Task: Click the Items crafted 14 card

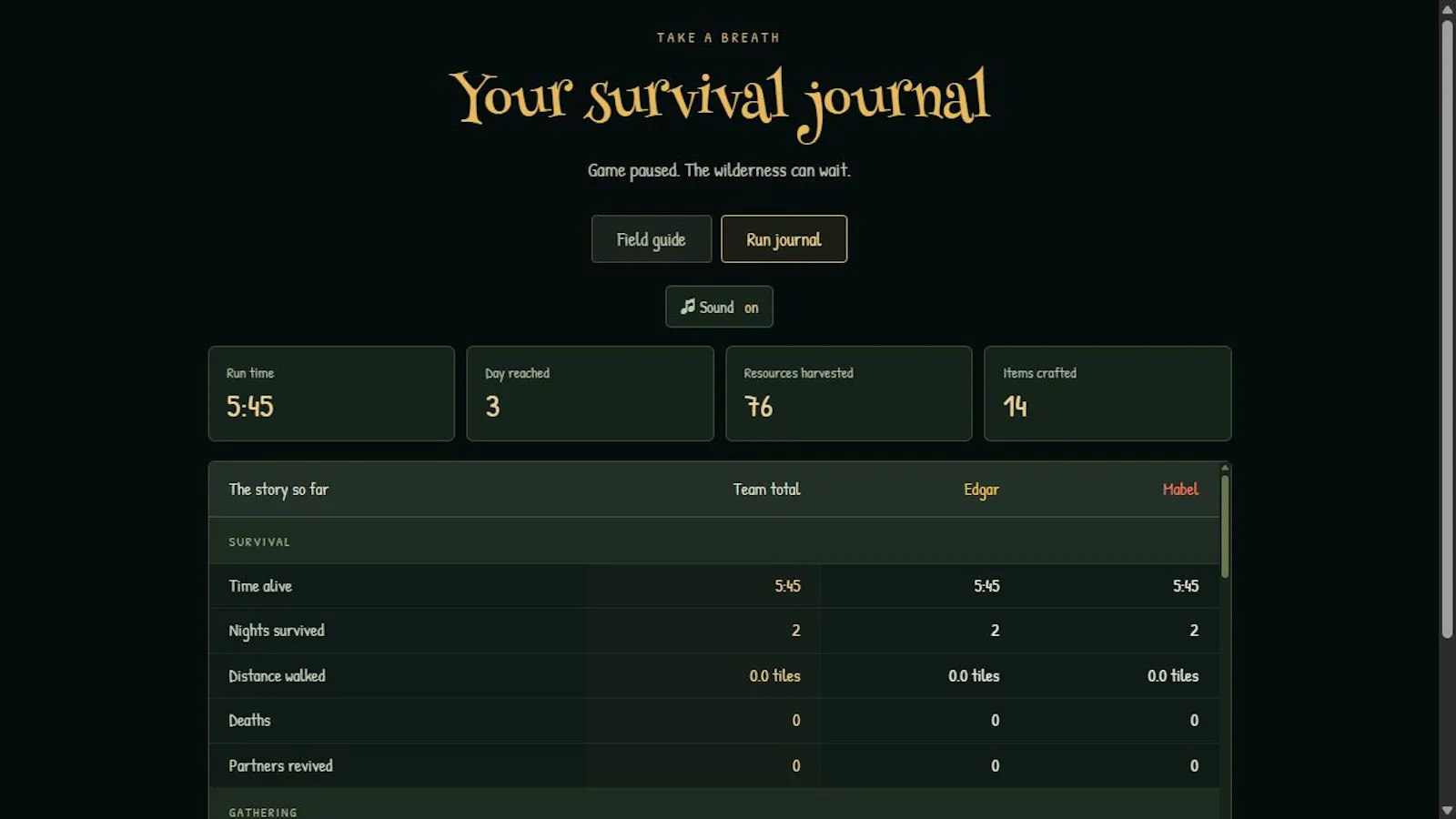Action: coord(1107,393)
